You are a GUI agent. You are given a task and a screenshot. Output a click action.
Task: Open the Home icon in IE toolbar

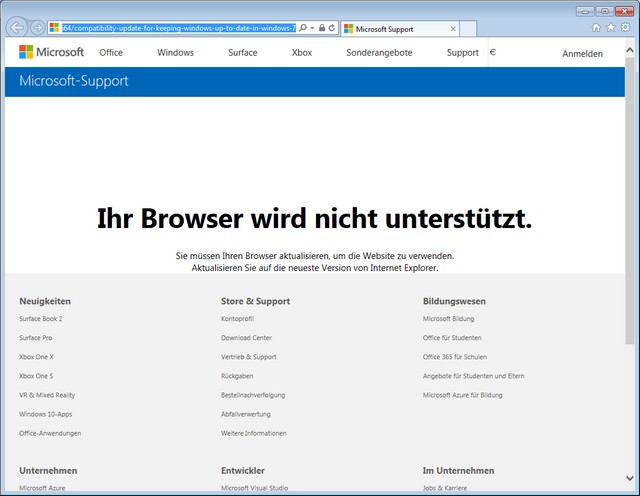point(597,27)
